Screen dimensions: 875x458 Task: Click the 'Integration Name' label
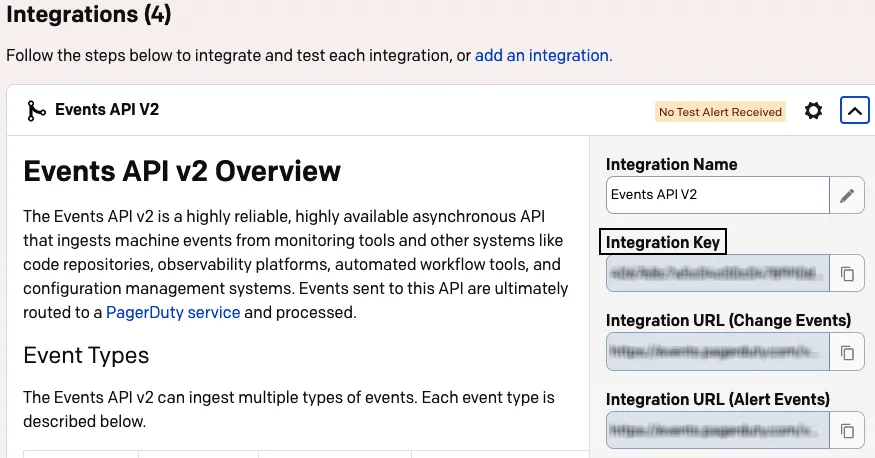coord(671,164)
